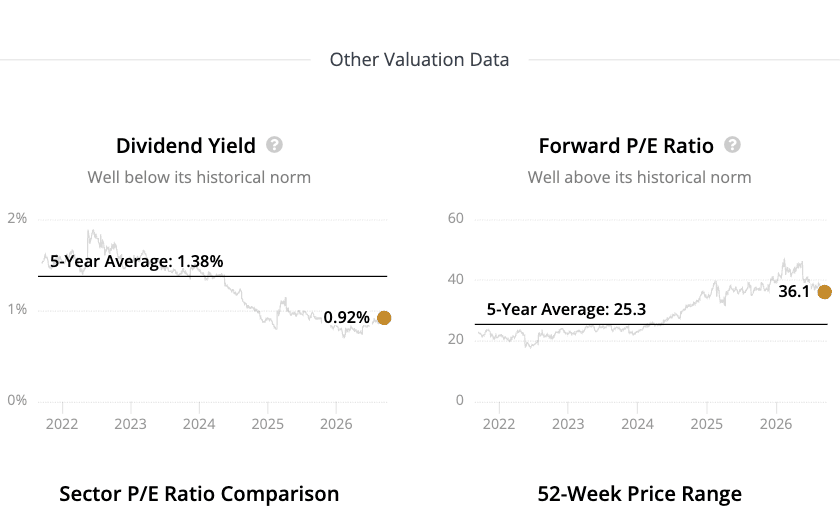
Task: Click the 36.1 forward P/E value label
Action: [794, 291]
